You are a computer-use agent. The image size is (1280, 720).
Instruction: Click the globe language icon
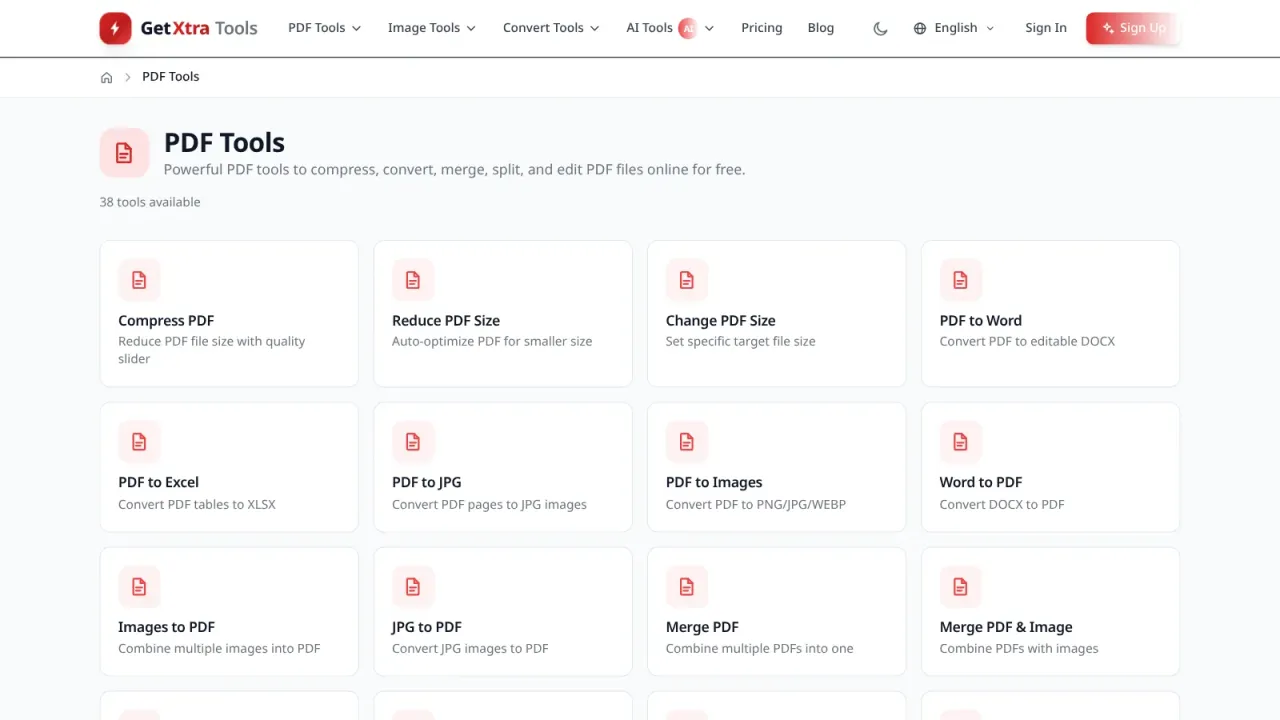point(920,28)
